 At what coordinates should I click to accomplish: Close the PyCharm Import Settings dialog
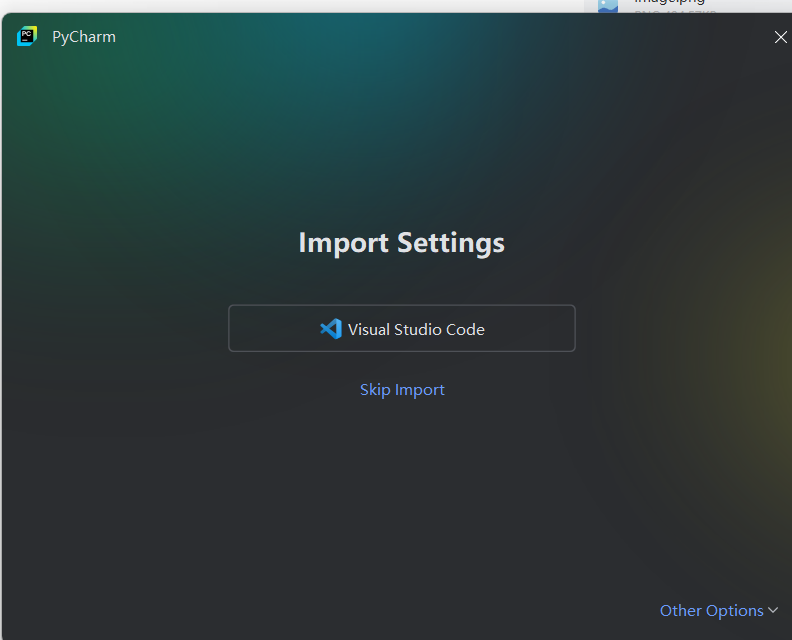[x=780, y=37]
